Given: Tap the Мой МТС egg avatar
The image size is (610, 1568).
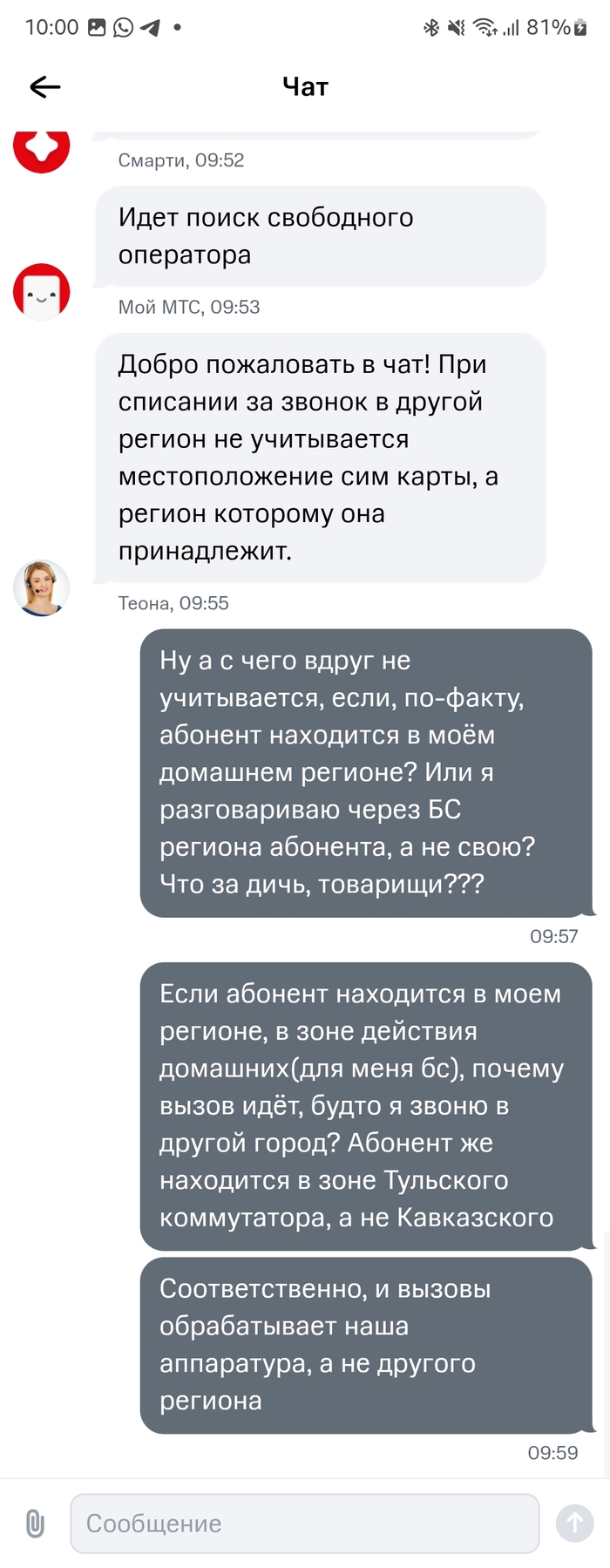Looking at the screenshot, I should [x=41, y=291].
